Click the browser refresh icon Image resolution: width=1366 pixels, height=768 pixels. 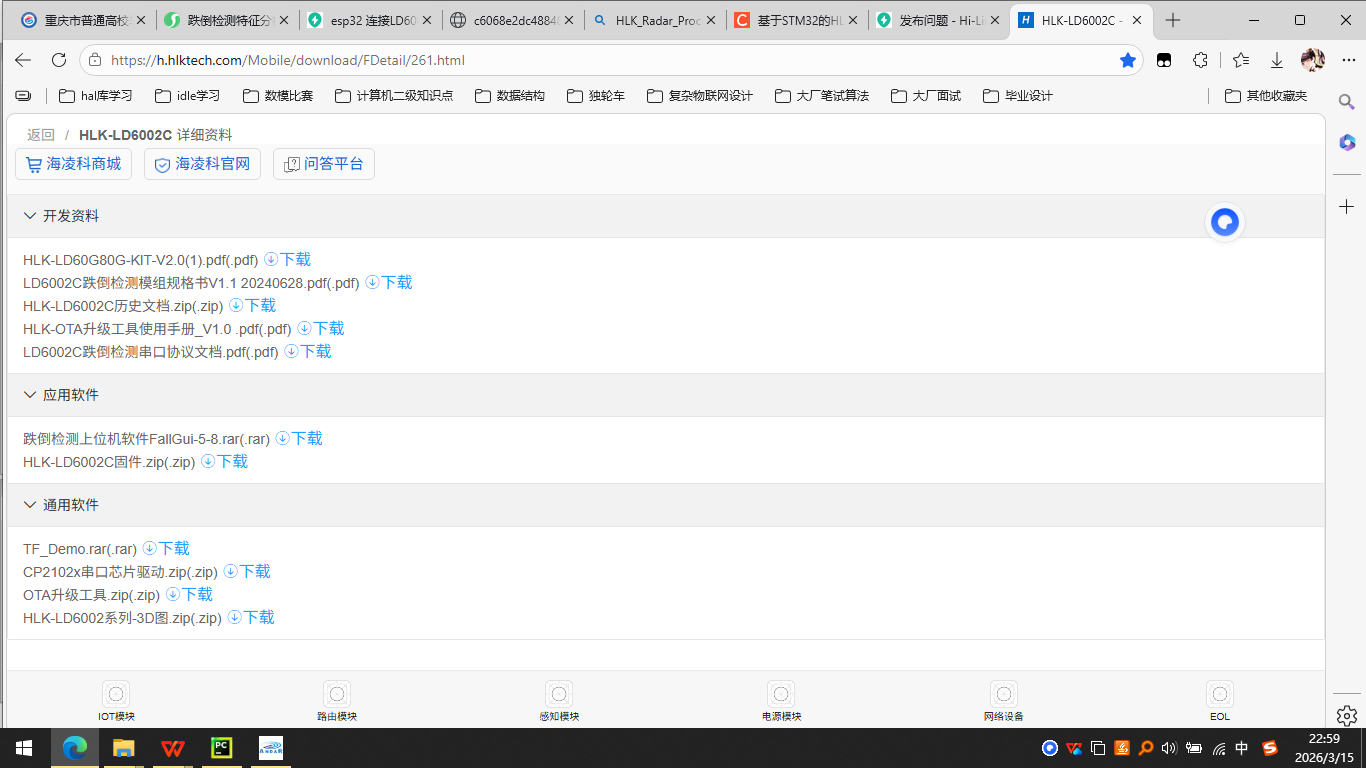(59, 60)
